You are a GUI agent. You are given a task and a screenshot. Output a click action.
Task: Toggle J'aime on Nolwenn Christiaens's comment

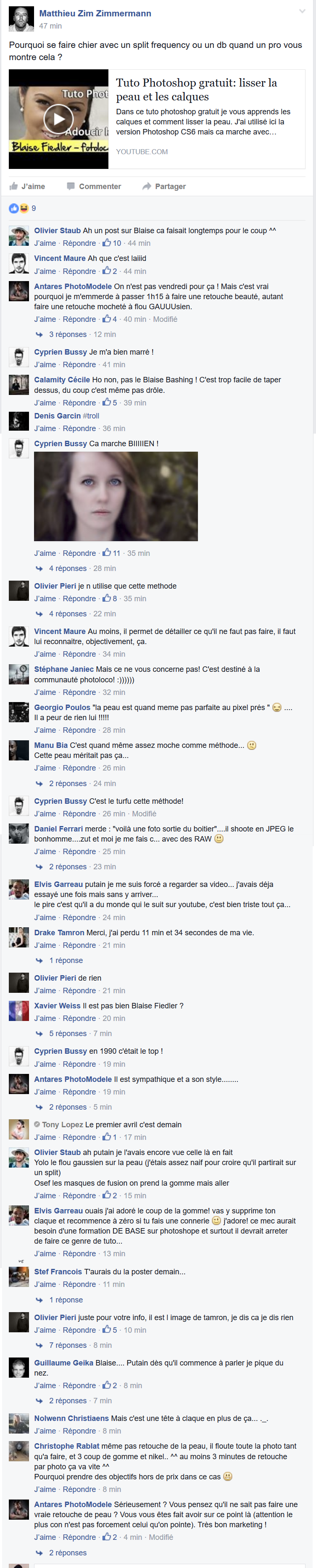[45, 1431]
